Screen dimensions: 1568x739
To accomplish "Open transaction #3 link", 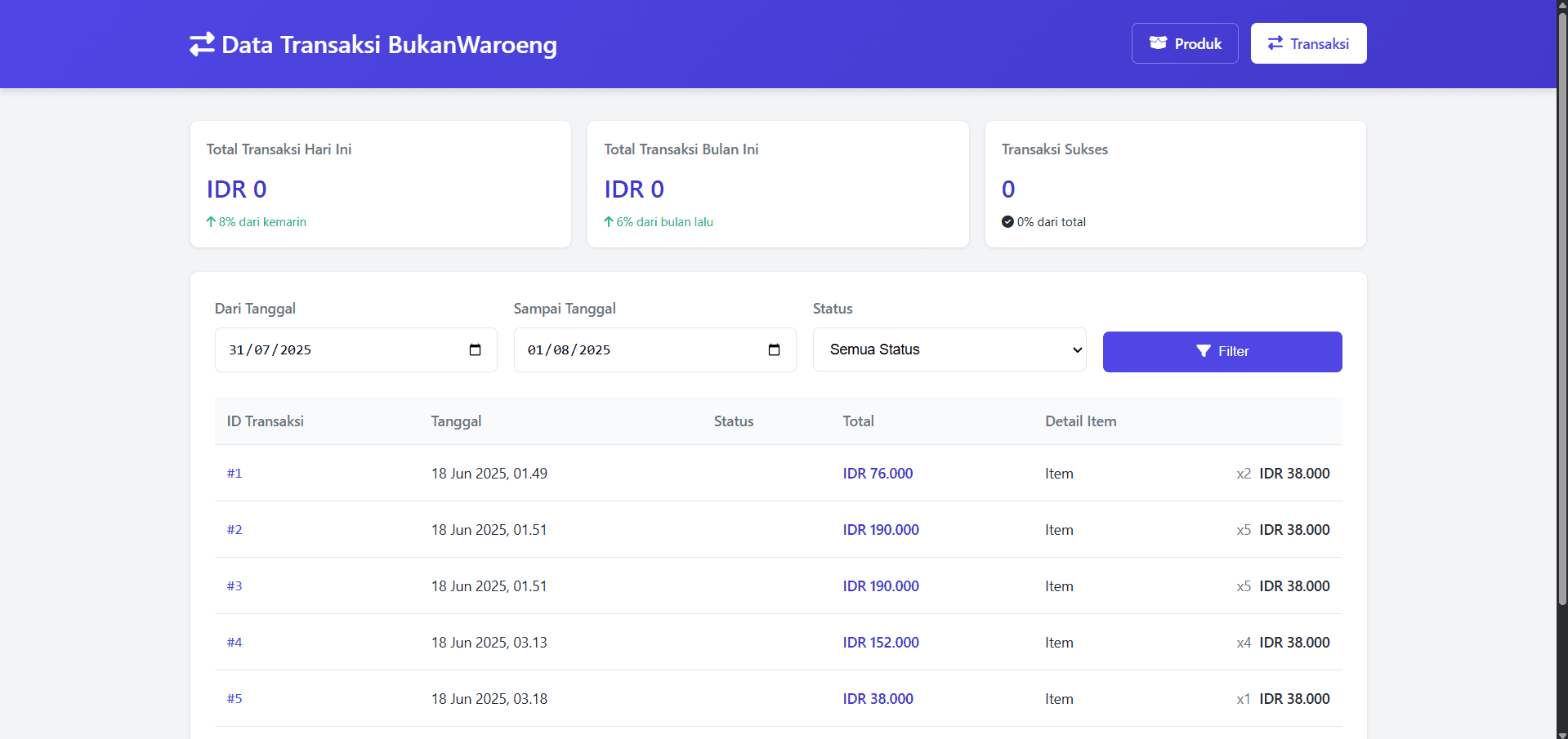I will (x=235, y=586).
